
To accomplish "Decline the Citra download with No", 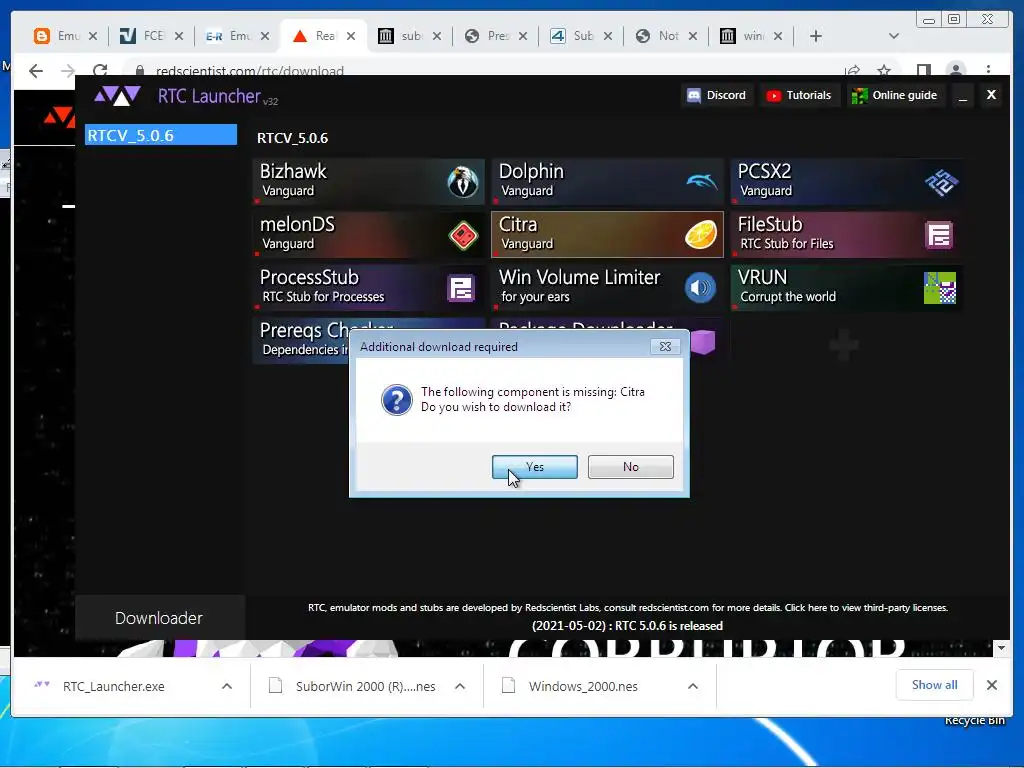I will (x=630, y=467).
